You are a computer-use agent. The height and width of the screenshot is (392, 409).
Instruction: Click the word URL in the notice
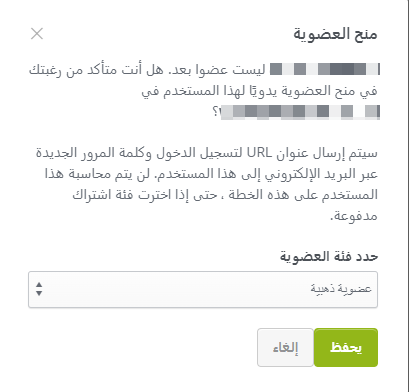coord(259,153)
